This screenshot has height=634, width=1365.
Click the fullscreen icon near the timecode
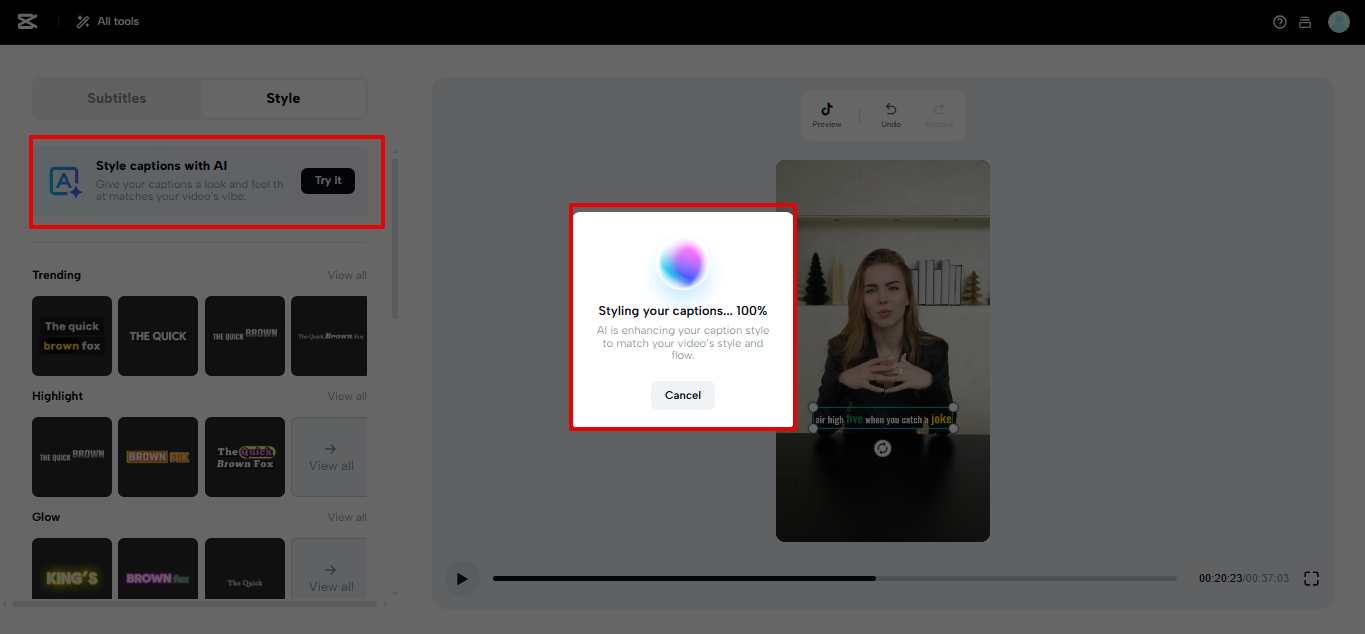tap(1311, 578)
